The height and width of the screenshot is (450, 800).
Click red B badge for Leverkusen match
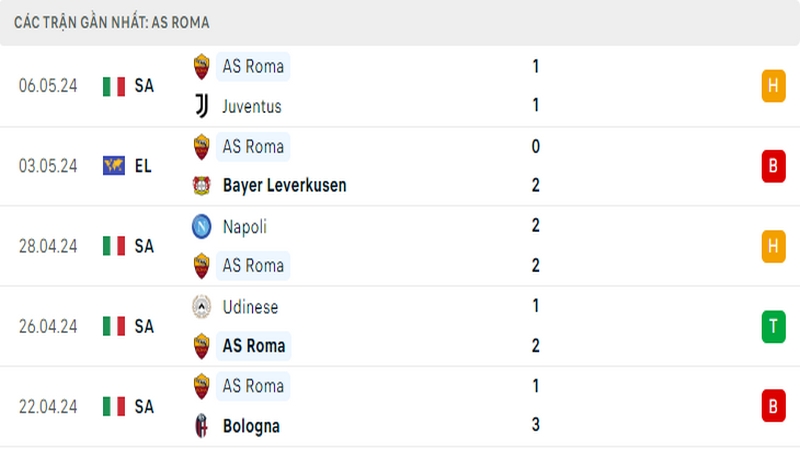point(773,166)
